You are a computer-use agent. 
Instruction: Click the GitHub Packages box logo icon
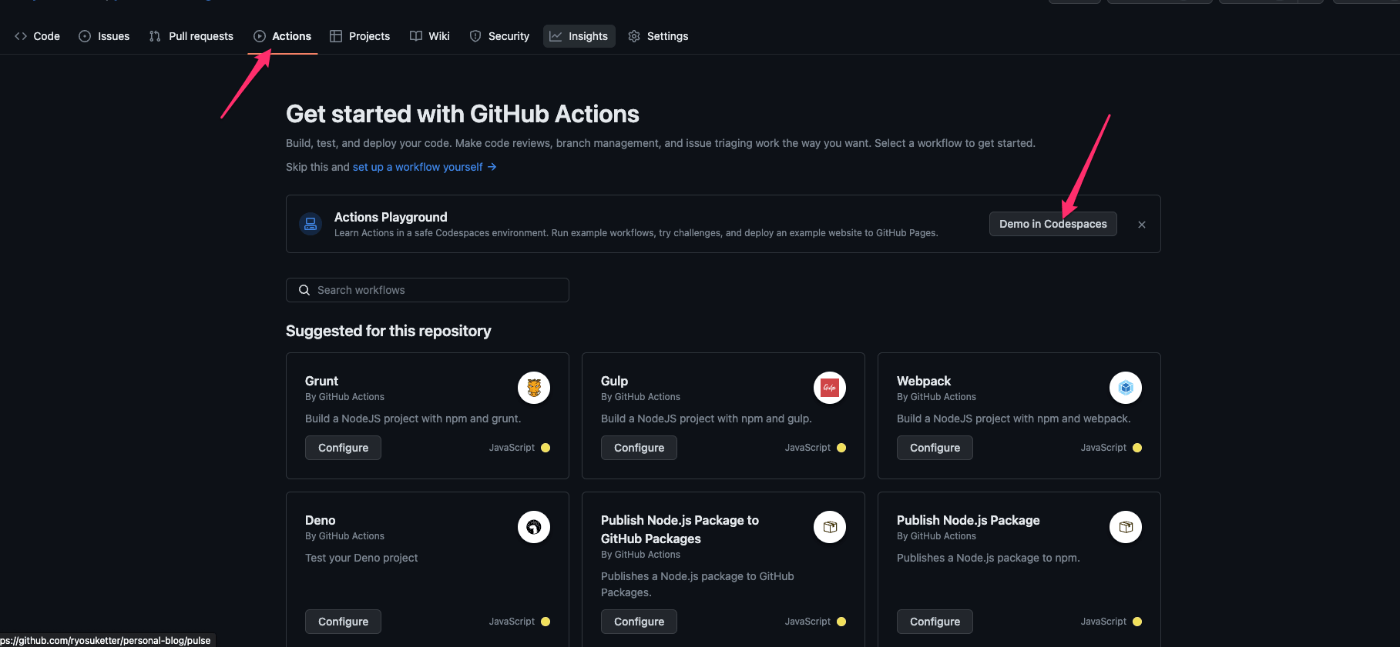(x=830, y=527)
